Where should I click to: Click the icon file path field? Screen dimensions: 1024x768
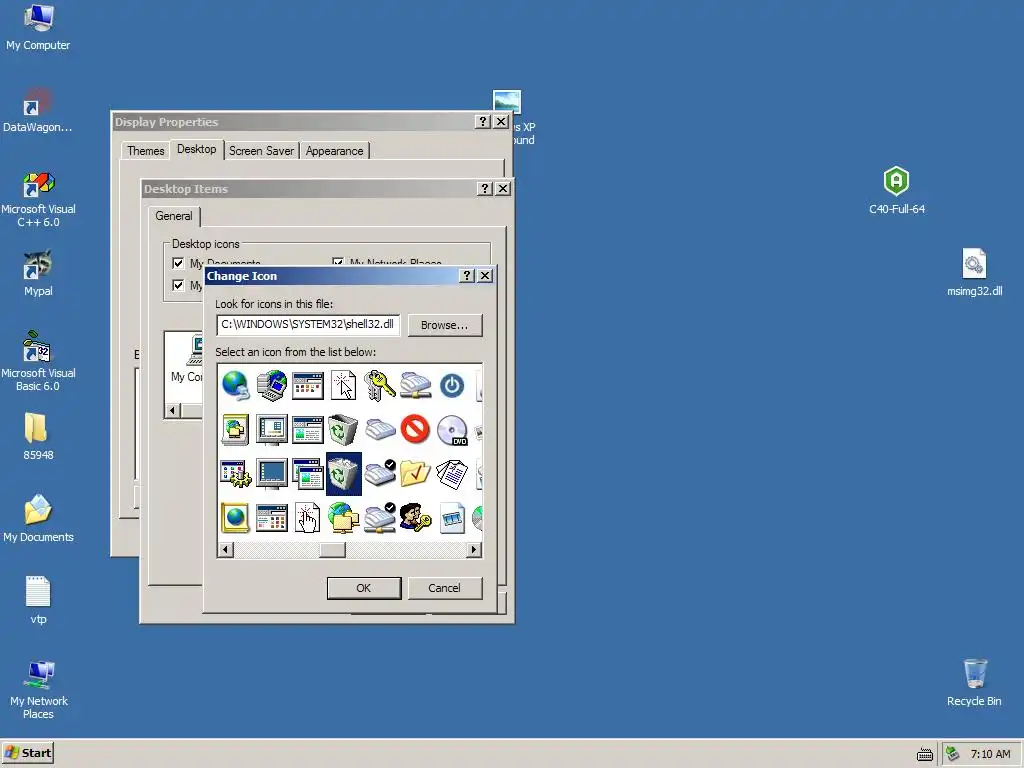point(308,325)
